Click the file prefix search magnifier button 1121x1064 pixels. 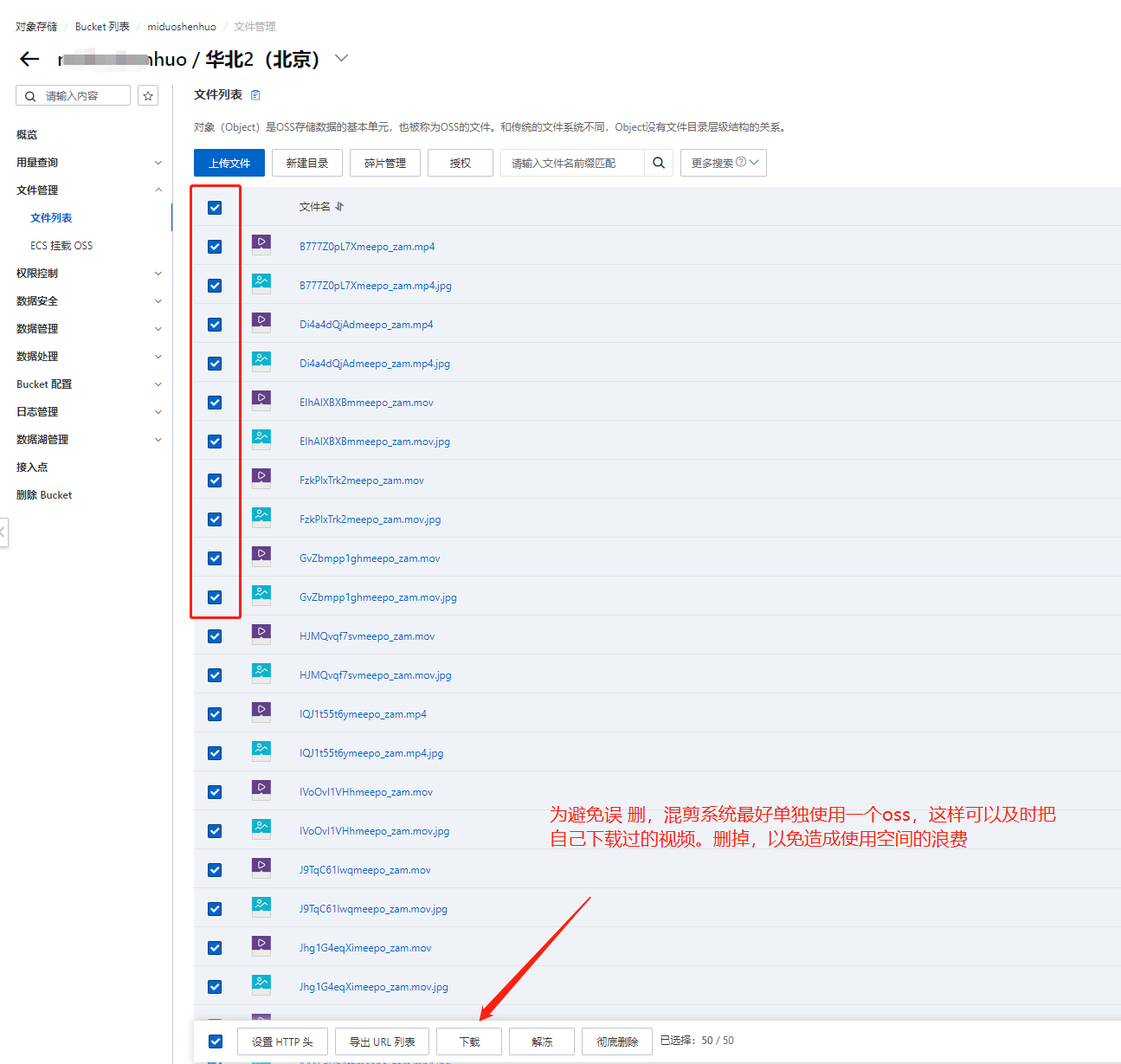[659, 163]
